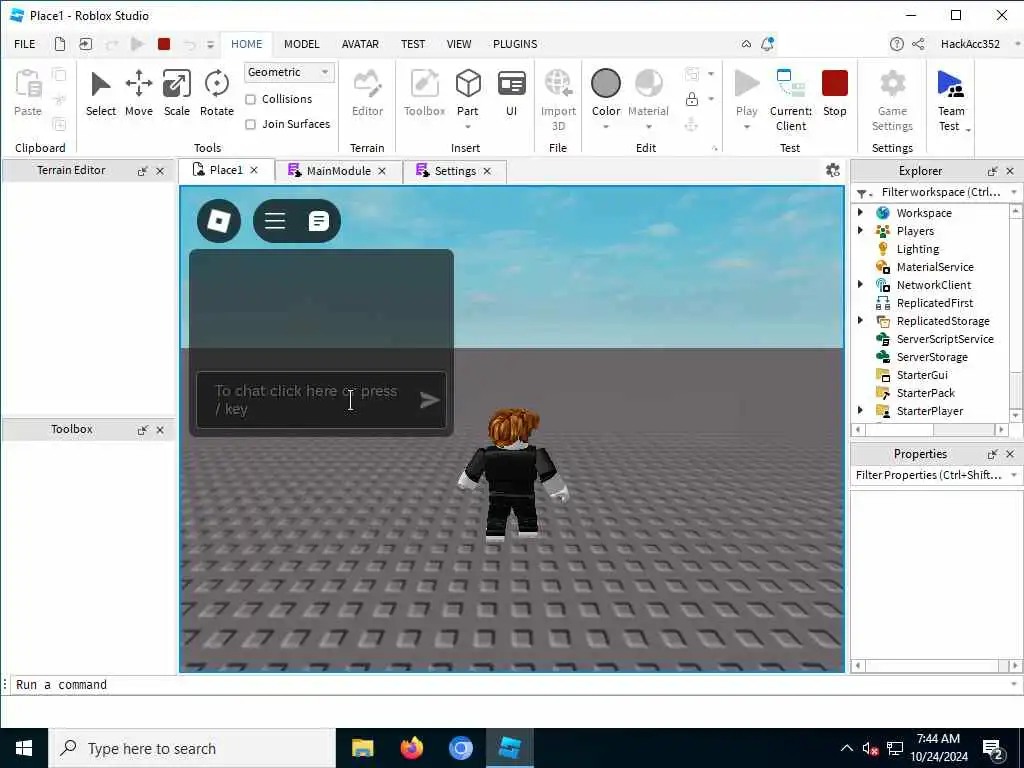Image resolution: width=1024 pixels, height=768 pixels.
Task: Enable the Join Surfaces checkbox
Action: tap(250, 124)
